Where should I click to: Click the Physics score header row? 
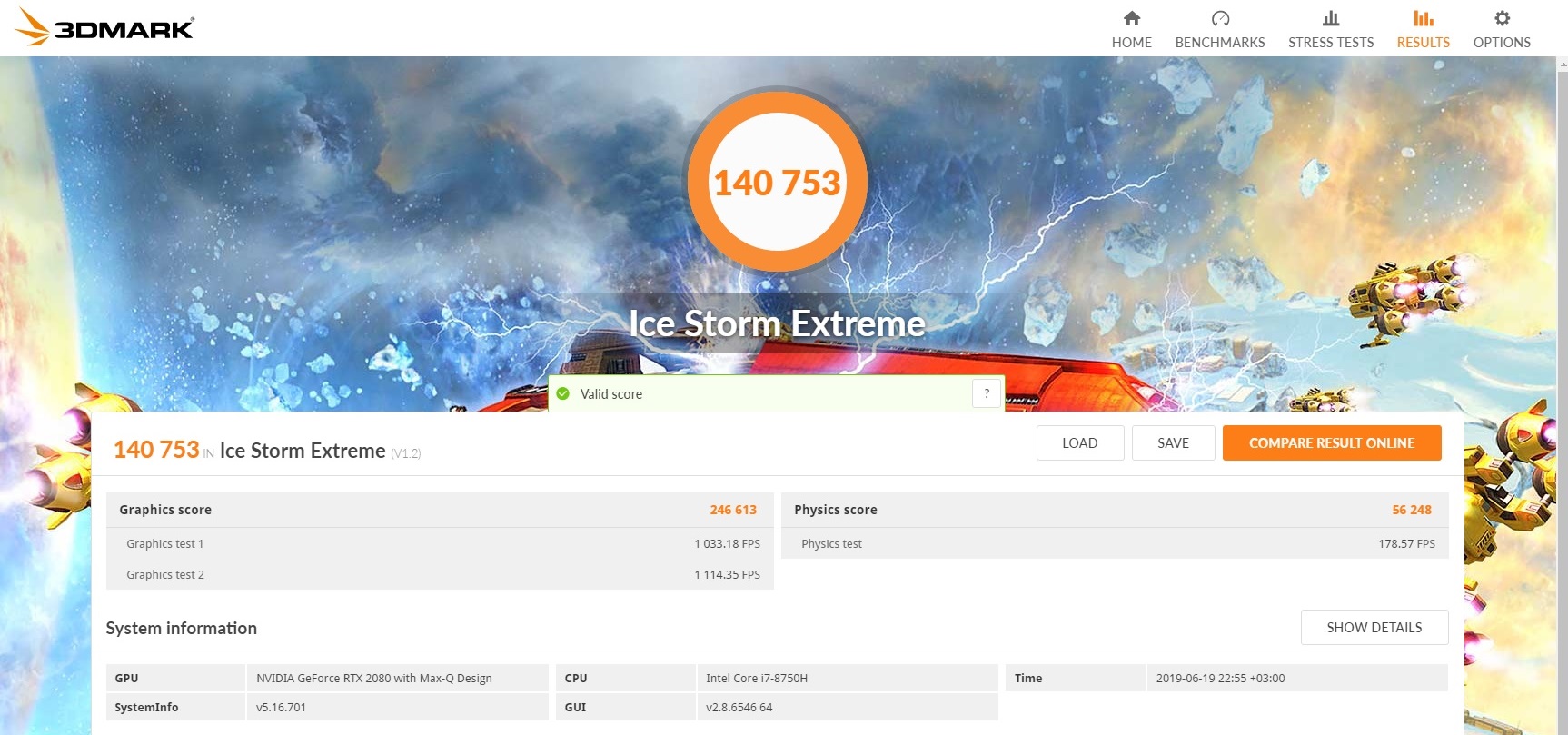point(1114,510)
